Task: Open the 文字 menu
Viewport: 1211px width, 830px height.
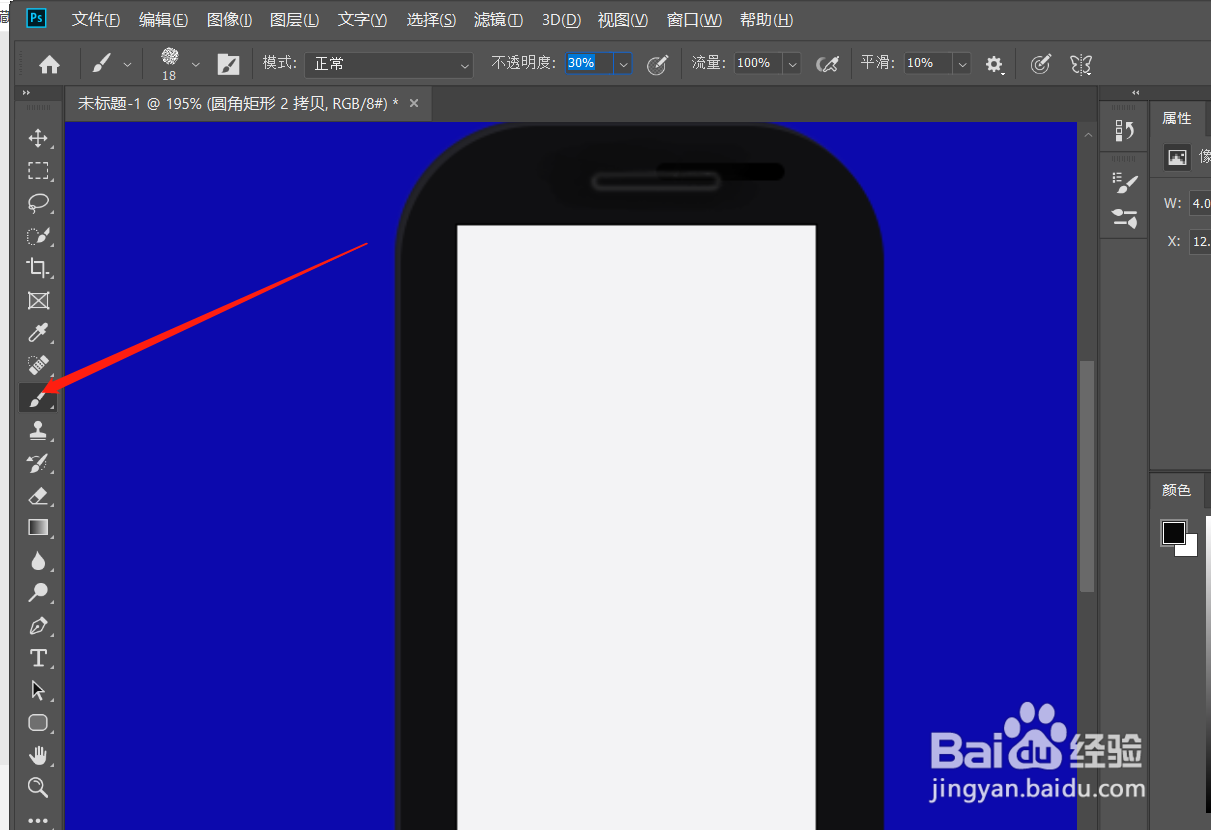Action: (x=362, y=20)
